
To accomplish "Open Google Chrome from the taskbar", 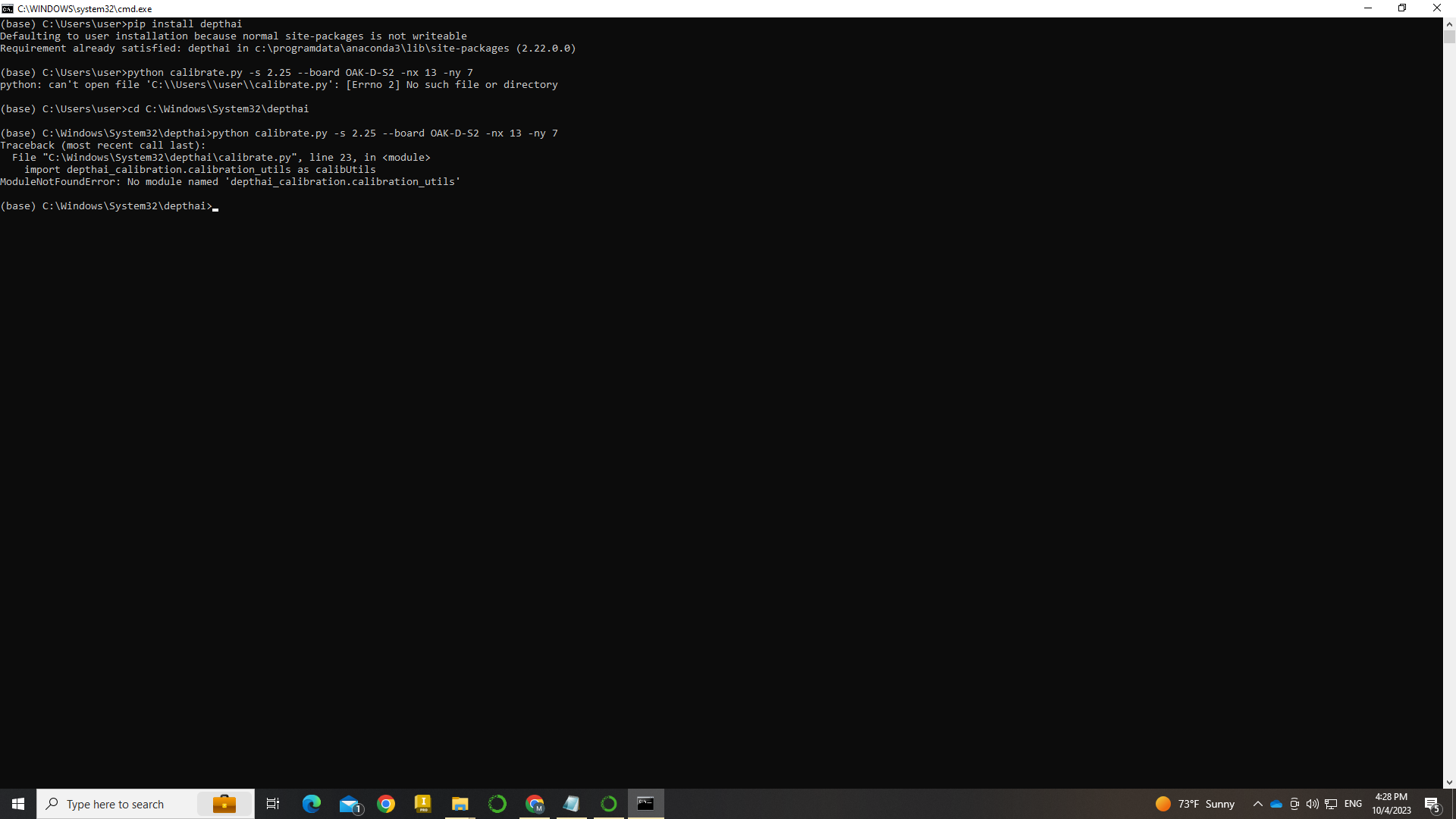I will (x=386, y=804).
